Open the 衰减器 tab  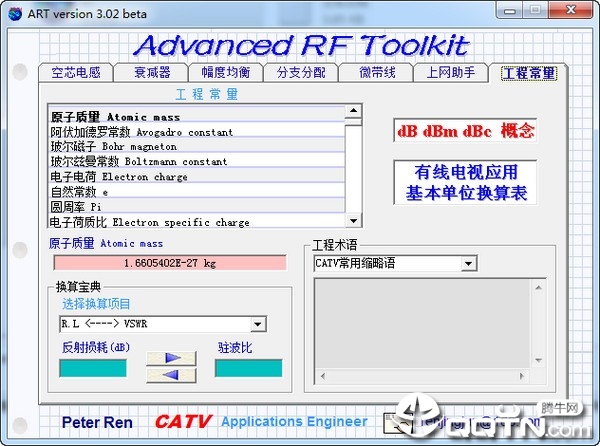152,73
